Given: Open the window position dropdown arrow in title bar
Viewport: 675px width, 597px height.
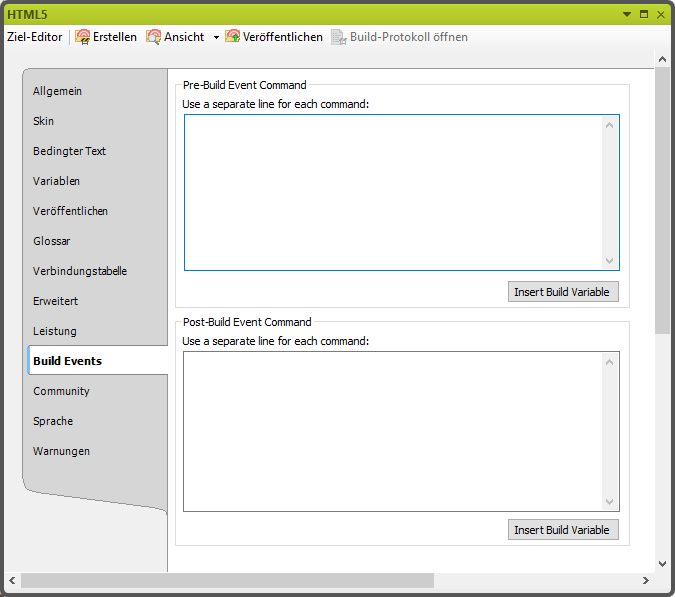Looking at the screenshot, I should point(627,15).
